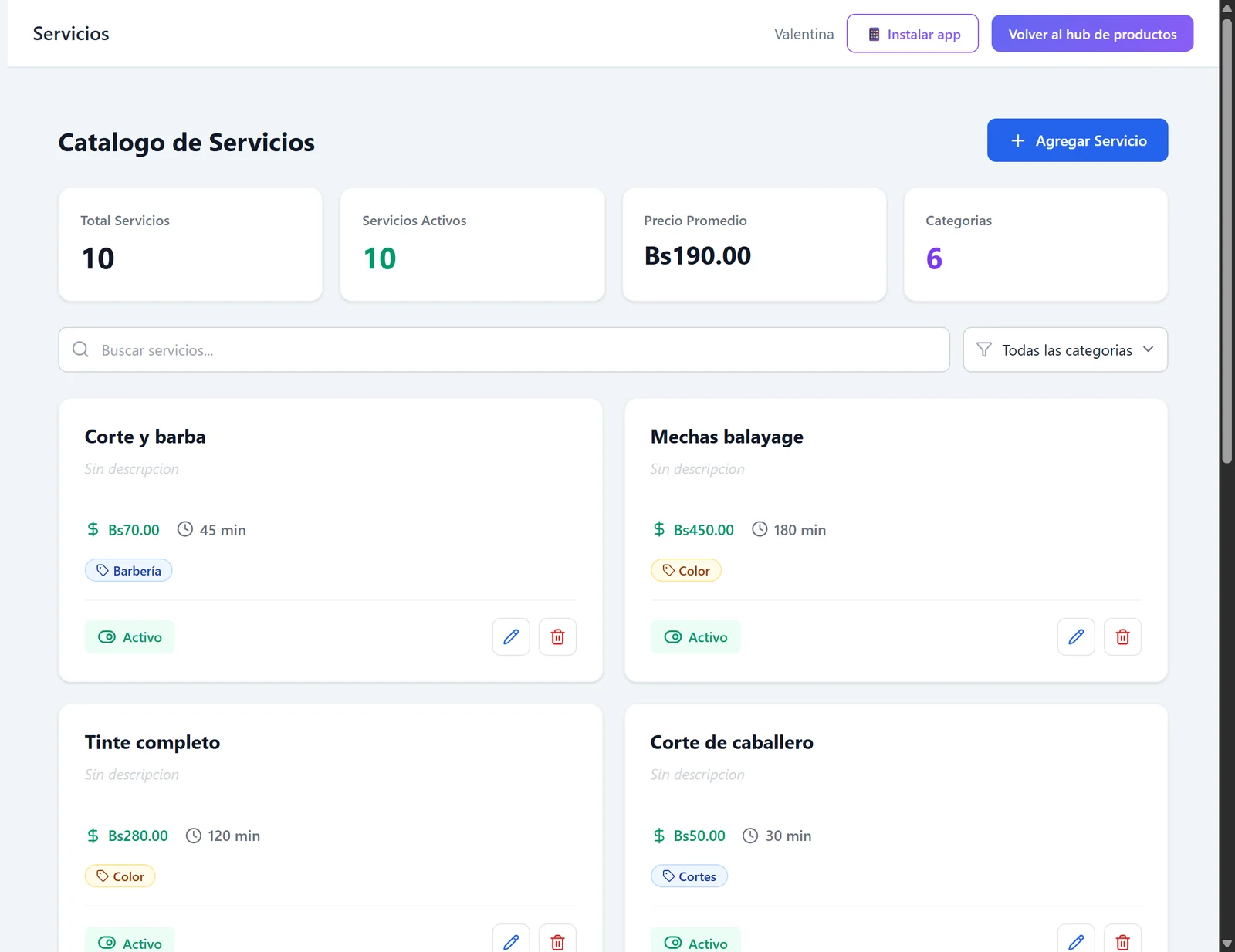The width and height of the screenshot is (1235, 952).
Task: Click the 180 min duration
Action: click(x=800, y=530)
